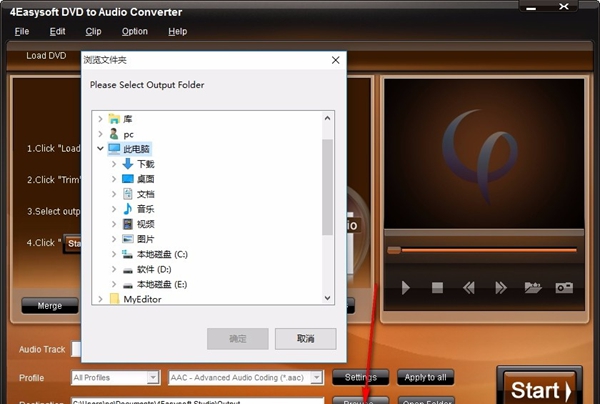Select the 图片 pictures folder
The width and height of the screenshot is (600, 404).
(x=139, y=239)
